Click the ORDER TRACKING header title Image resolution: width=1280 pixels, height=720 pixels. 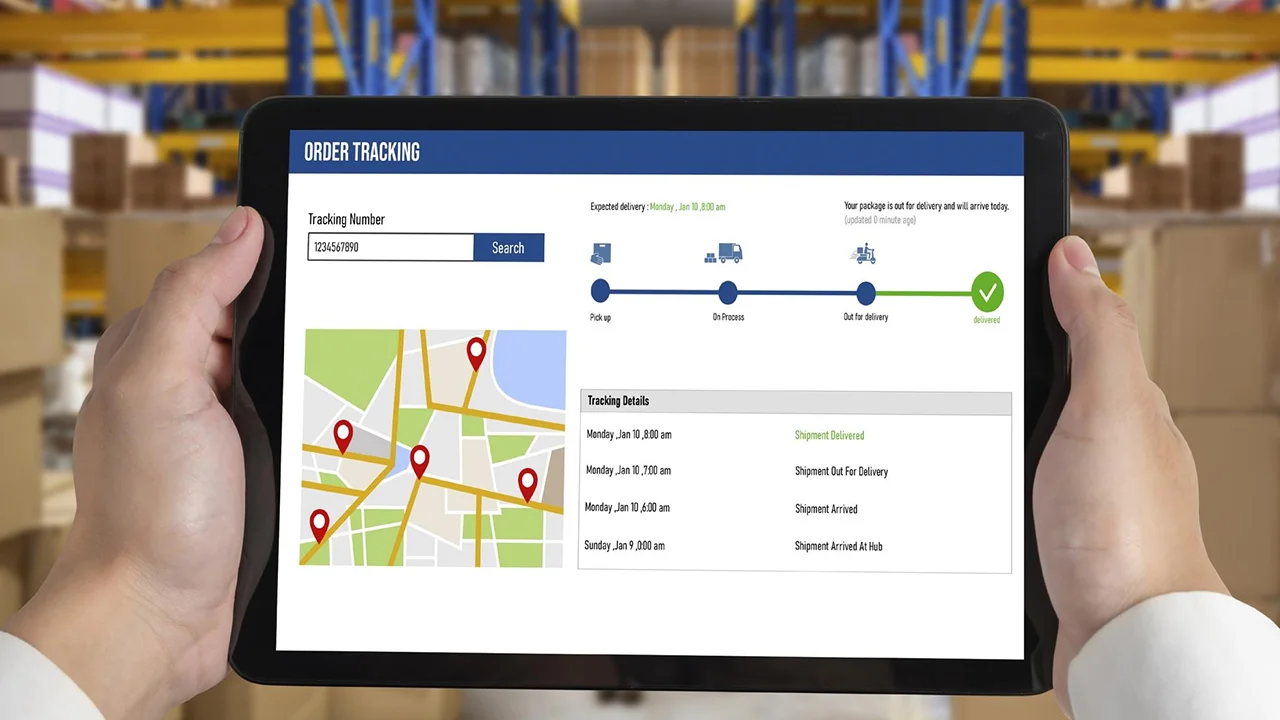coord(362,152)
